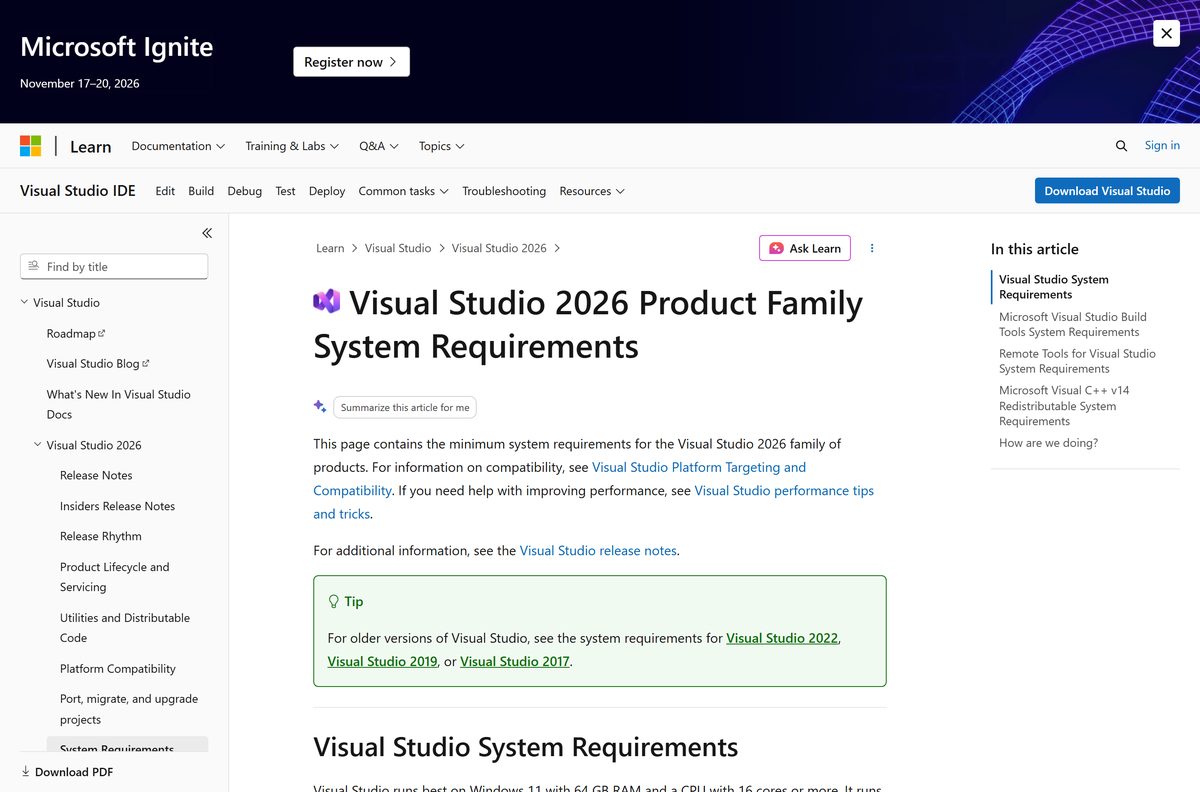
Task: Open Product Lifecycle and Servicing
Action: click(x=115, y=577)
